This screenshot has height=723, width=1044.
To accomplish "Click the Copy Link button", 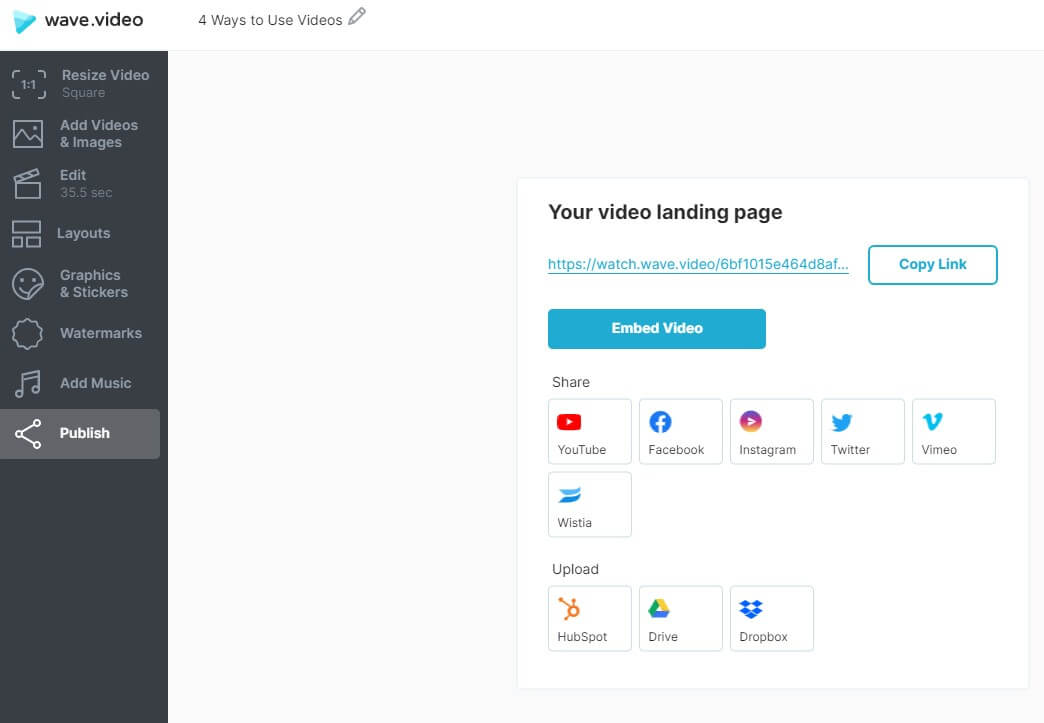I will coord(932,264).
